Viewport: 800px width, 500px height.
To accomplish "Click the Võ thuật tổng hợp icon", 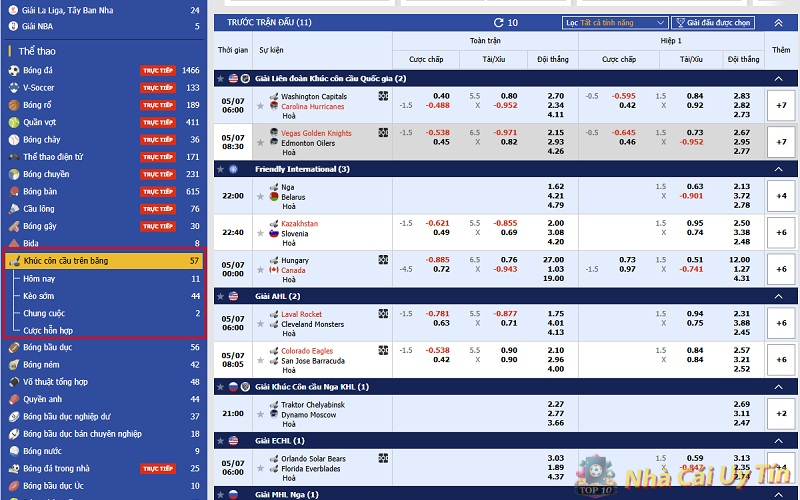I will (x=14, y=382).
